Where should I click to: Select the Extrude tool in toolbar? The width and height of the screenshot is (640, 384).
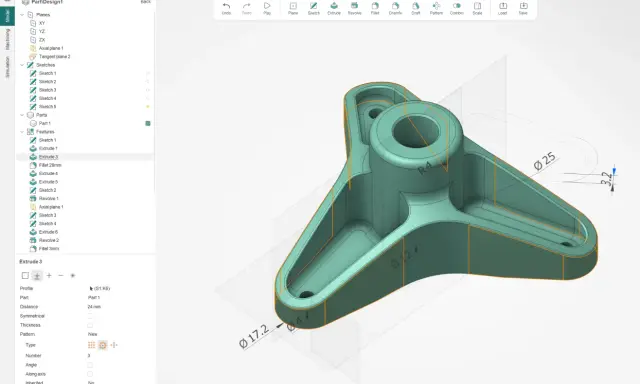pyautogui.click(x=334, y=8)
